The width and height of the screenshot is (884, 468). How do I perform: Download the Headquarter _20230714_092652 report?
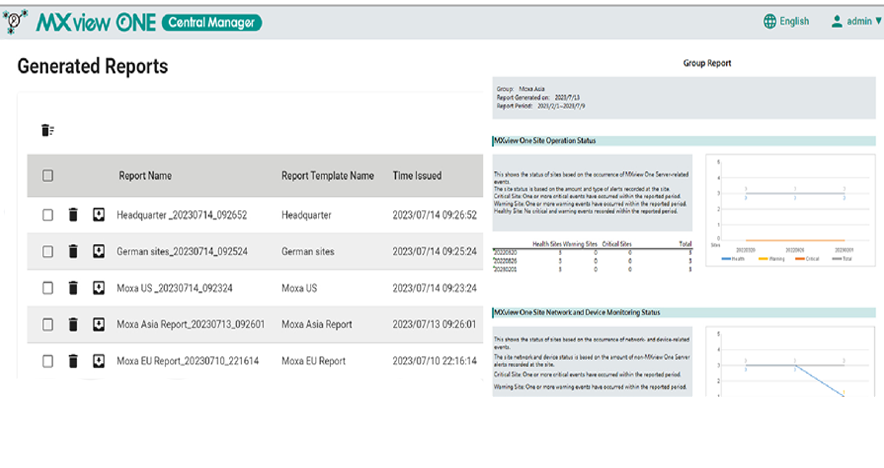click(x=98, y=215)
